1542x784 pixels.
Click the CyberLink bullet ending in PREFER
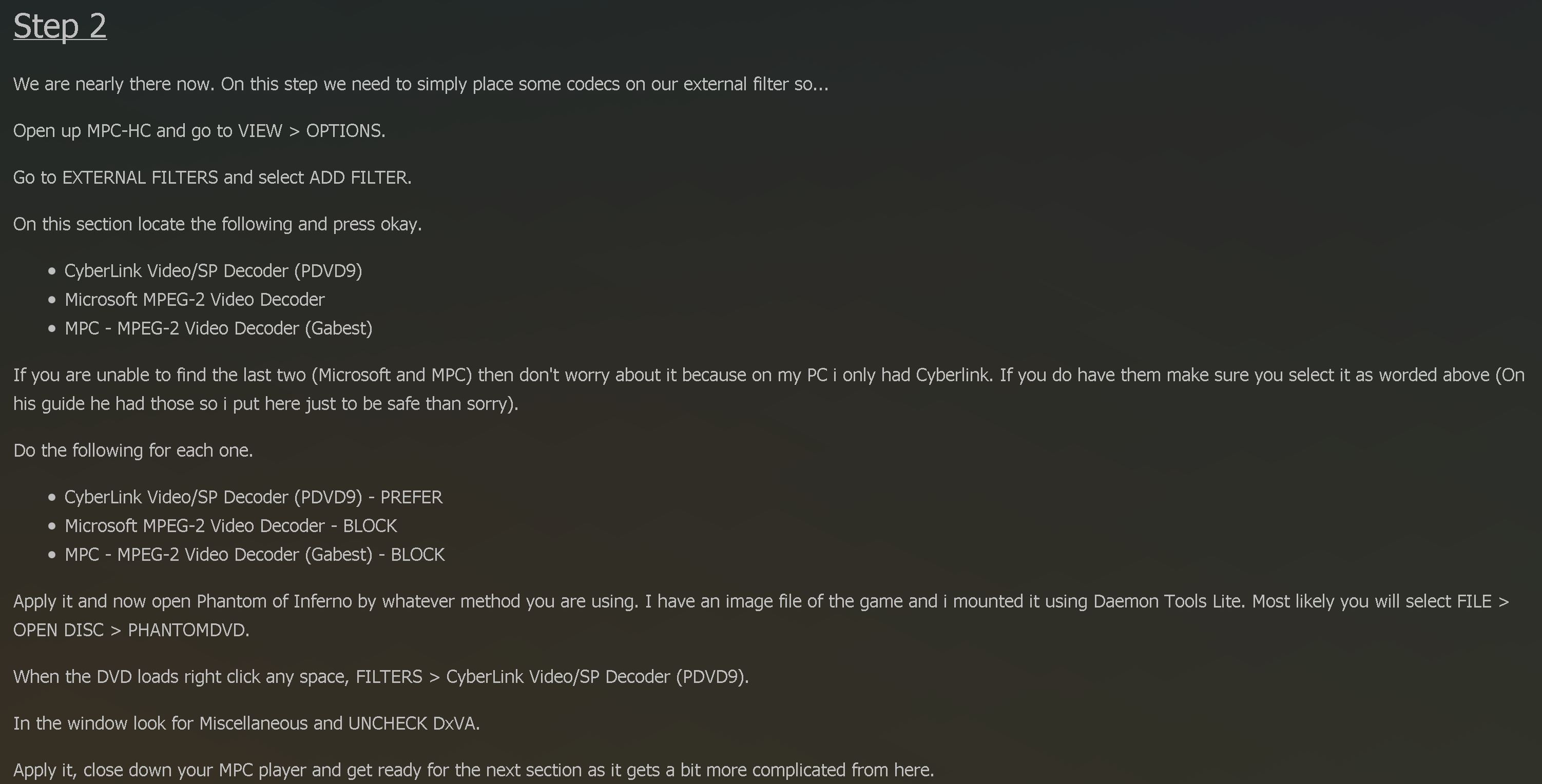click(253, 497)
